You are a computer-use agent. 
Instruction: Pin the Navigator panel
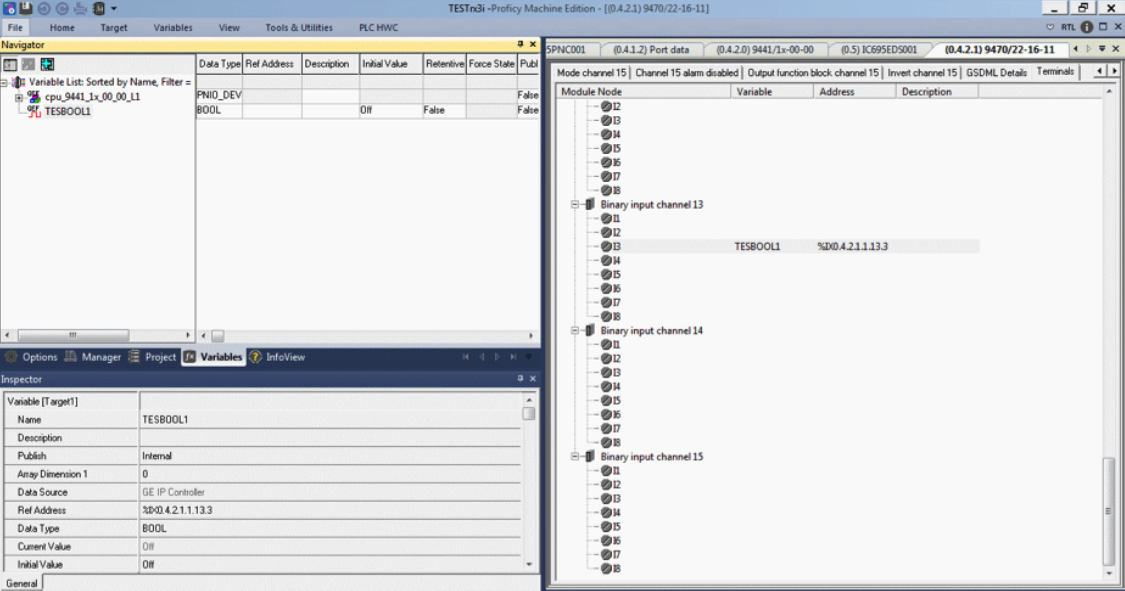(520, 44)
